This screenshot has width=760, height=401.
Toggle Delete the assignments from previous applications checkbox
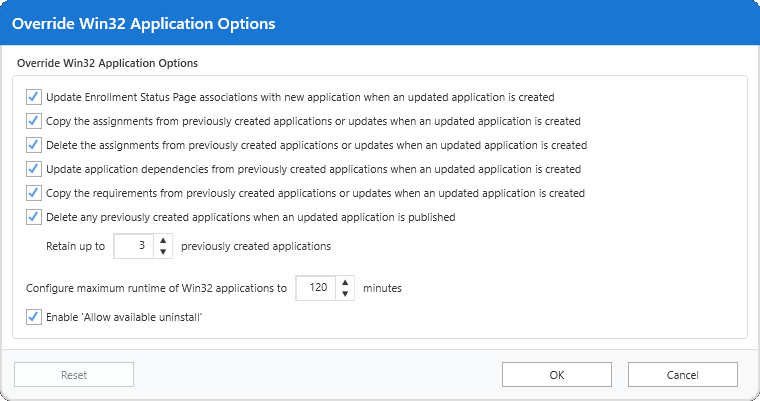[x=33, y=145]
